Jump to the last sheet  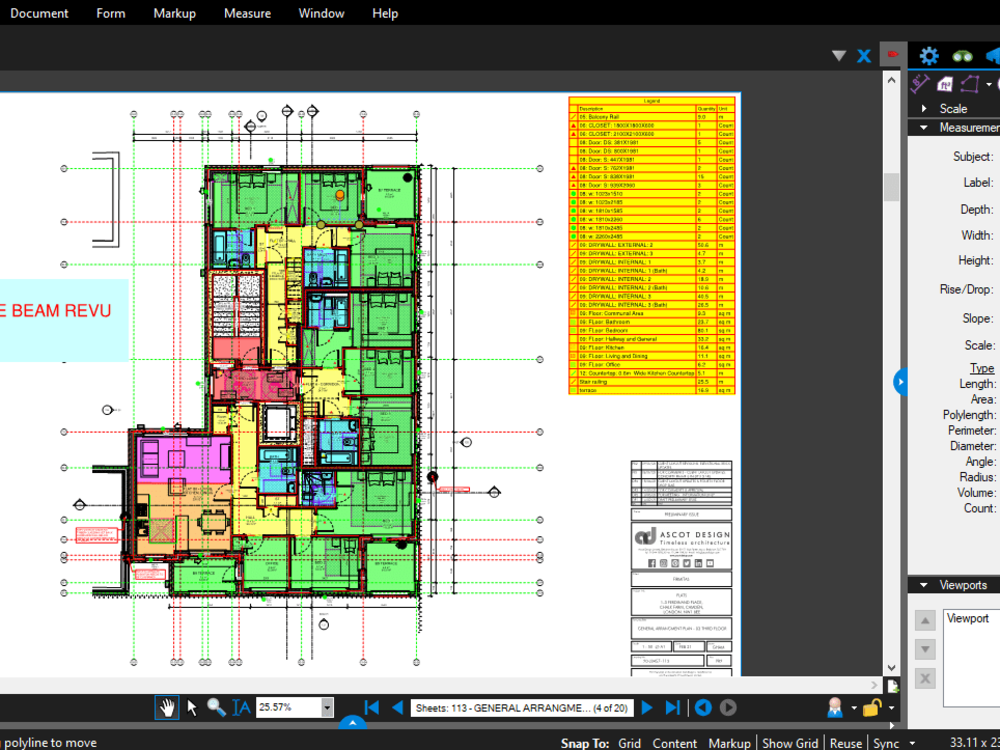[x=673, y=707]
